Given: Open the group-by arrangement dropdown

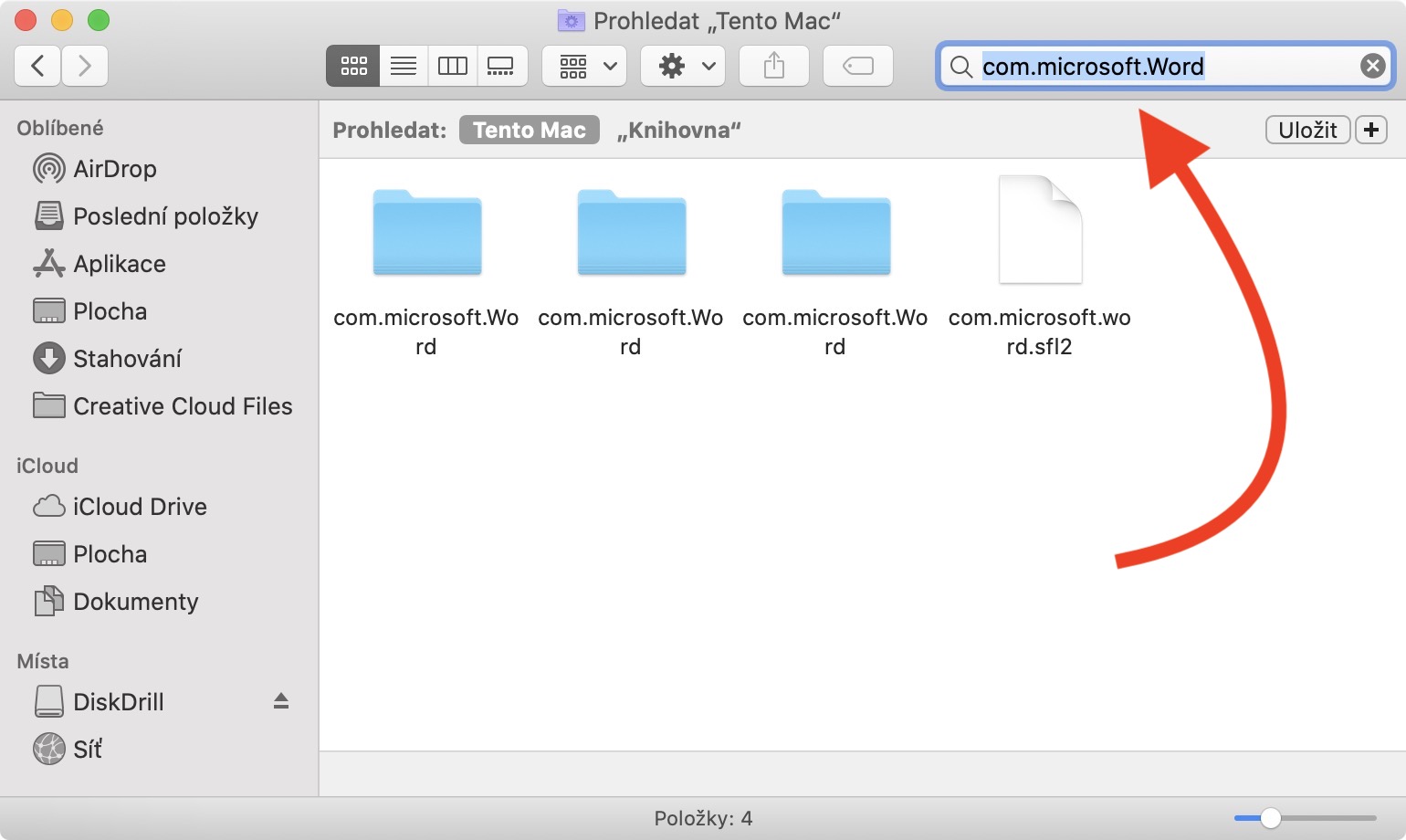Looking at the screenshot, I should coord(584,66).
